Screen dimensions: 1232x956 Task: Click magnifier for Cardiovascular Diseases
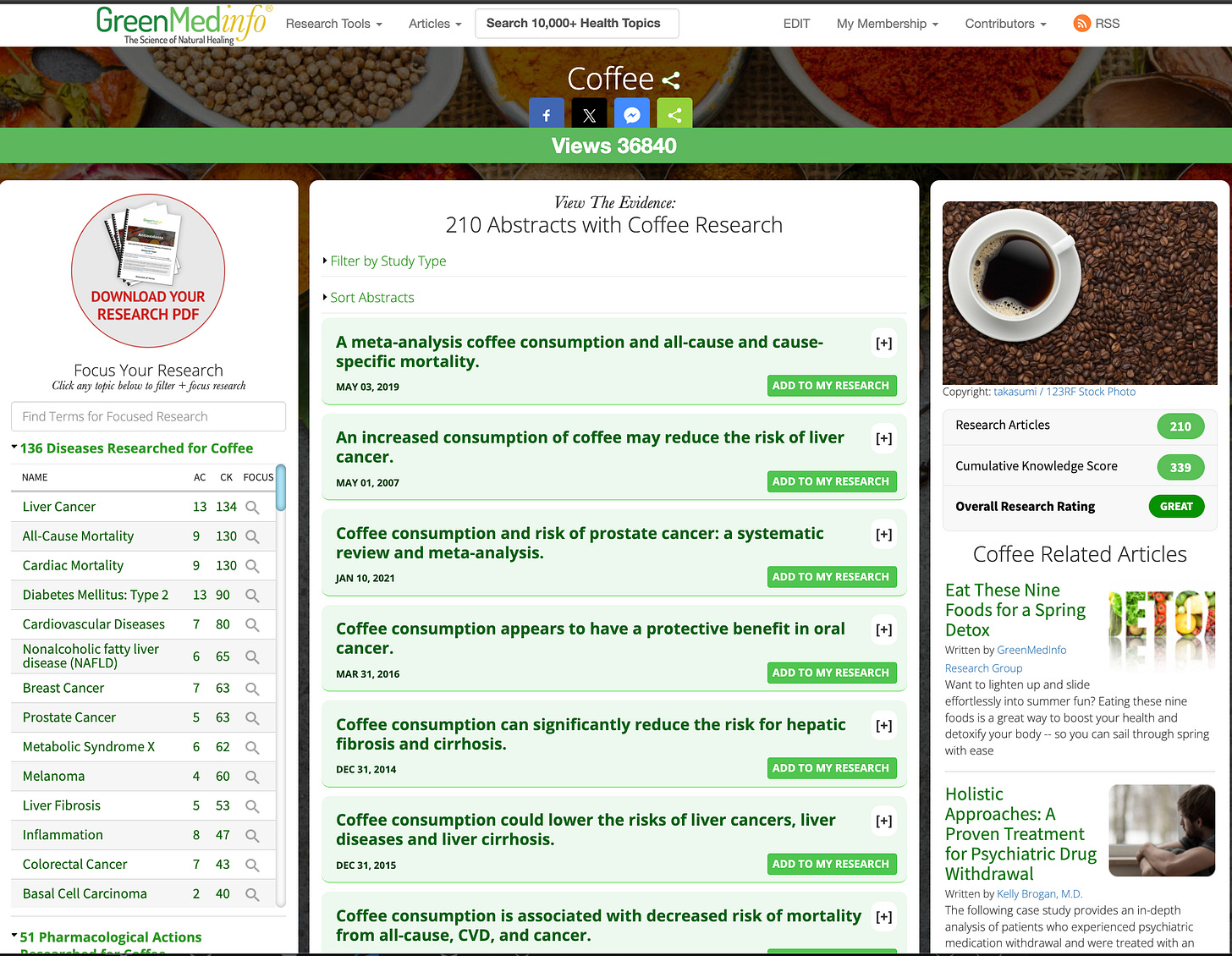point(252,625)
